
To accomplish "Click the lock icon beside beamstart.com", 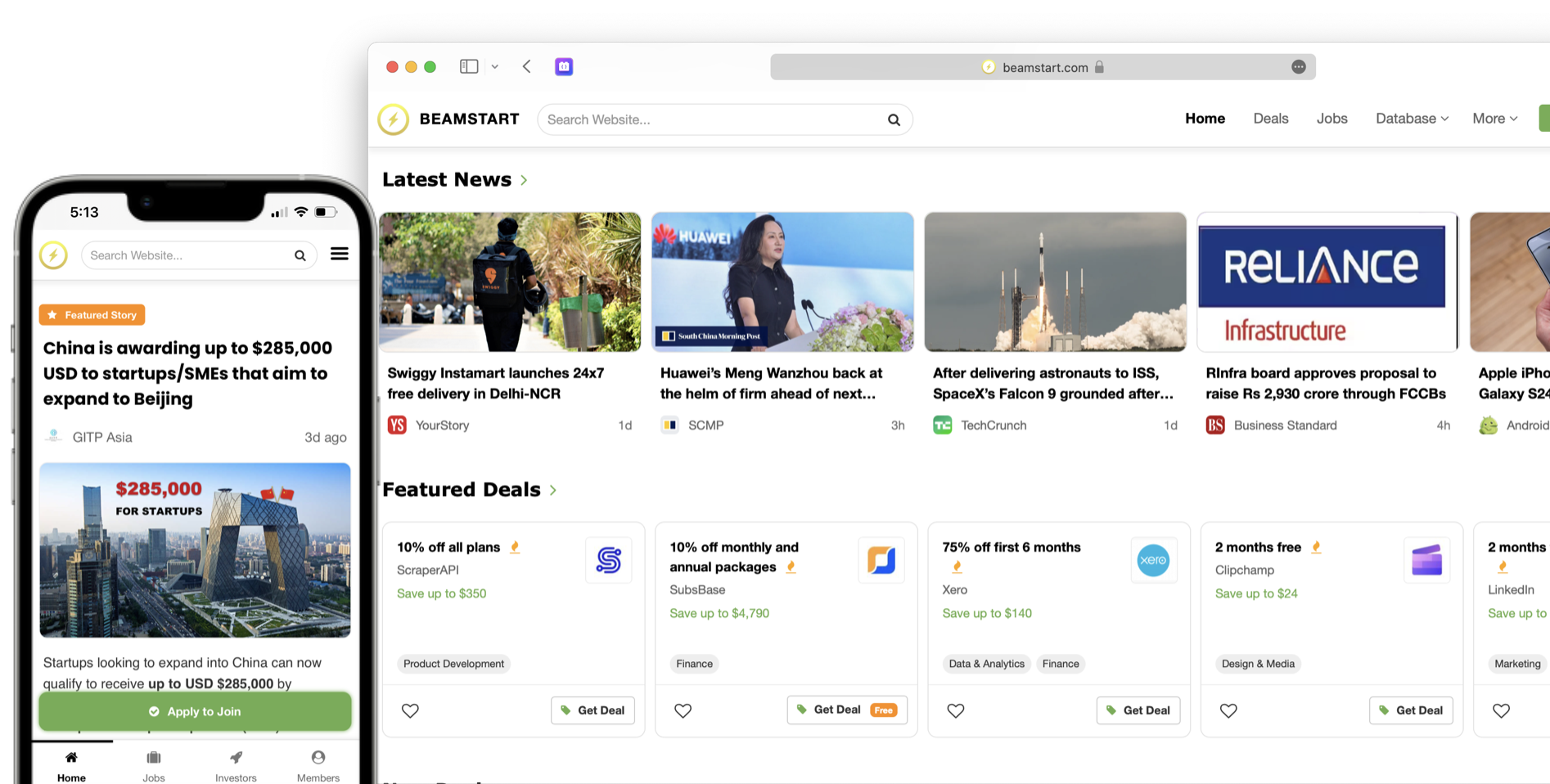I will tap(1099, 67).
